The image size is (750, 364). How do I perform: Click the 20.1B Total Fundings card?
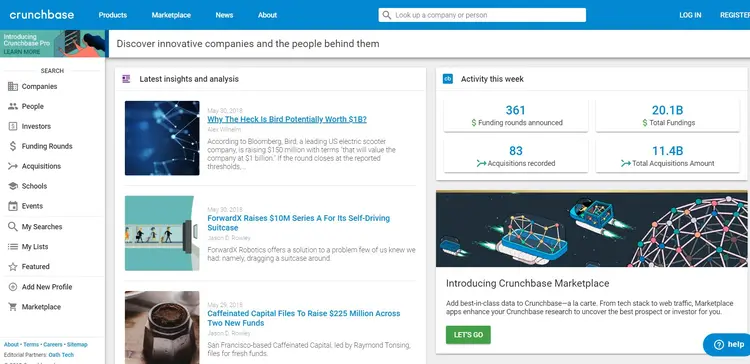tap(667, 116)
